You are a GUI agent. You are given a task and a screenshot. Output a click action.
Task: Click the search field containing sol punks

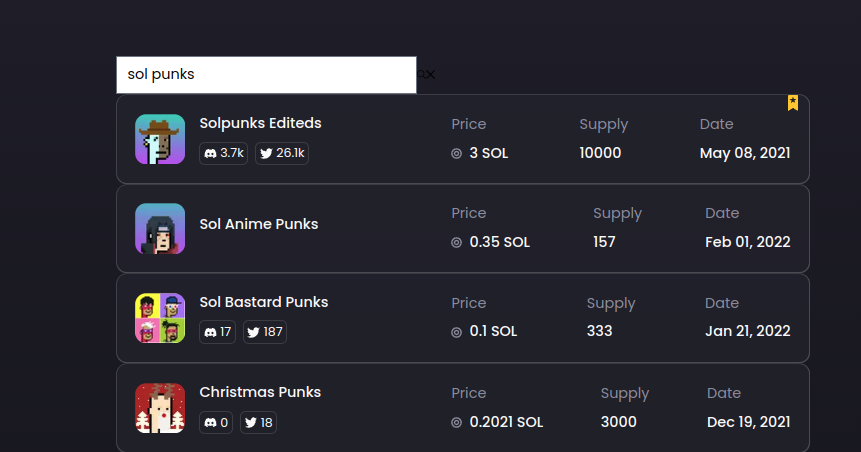click(266, 75)
